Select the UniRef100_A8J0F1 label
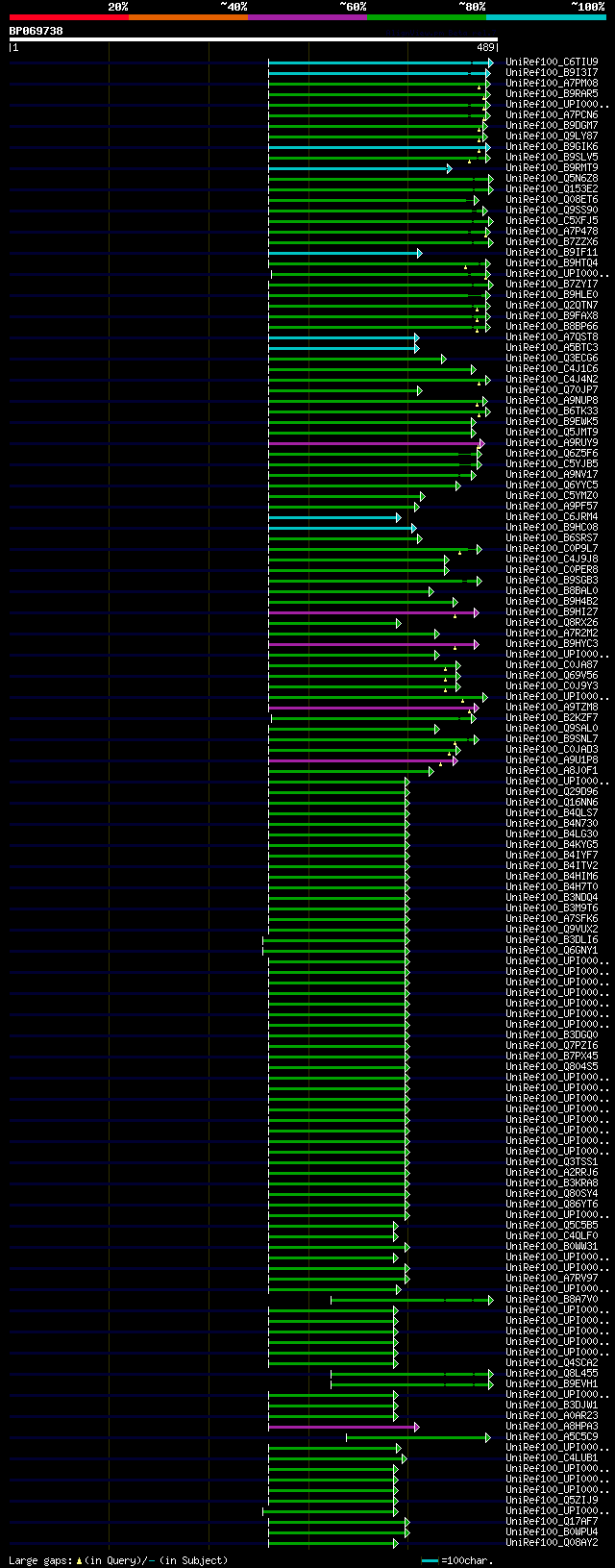Image resolution: width=615 pixels, height=1568 pixels. point(552,771)
